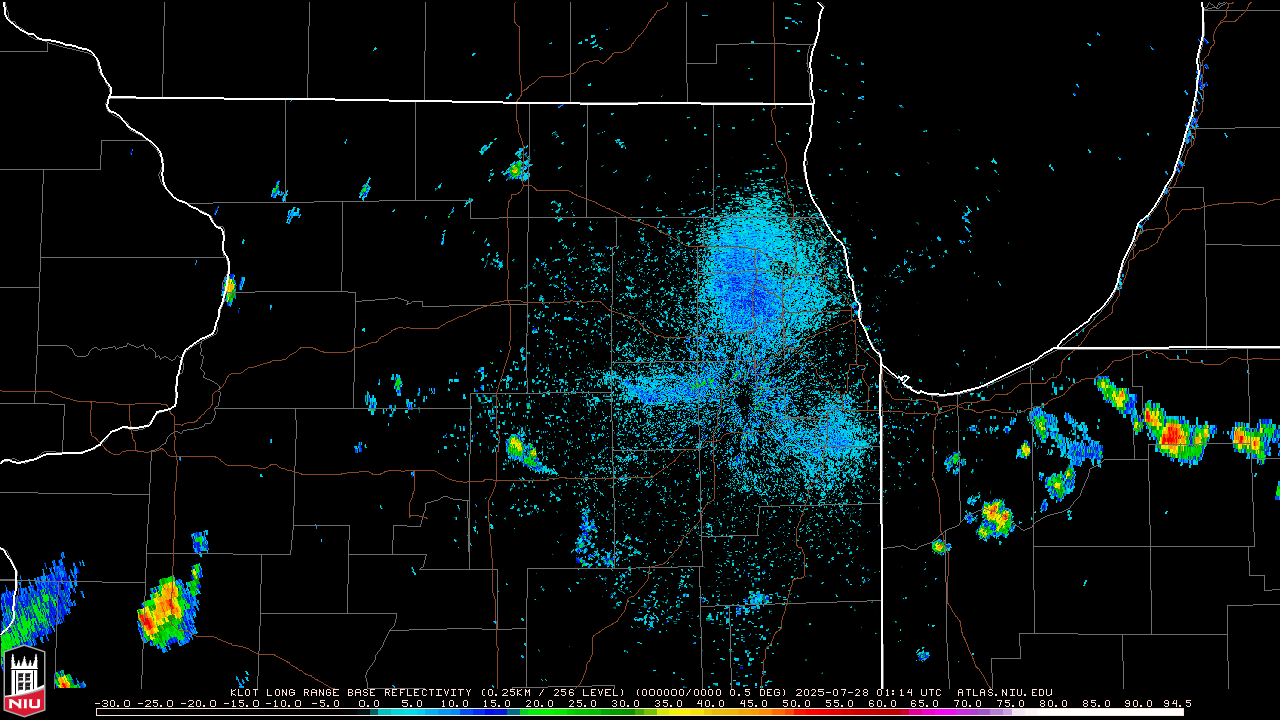
Task: Click the ATLAS.NIU.EDU text
Action: pos(1005,692)
